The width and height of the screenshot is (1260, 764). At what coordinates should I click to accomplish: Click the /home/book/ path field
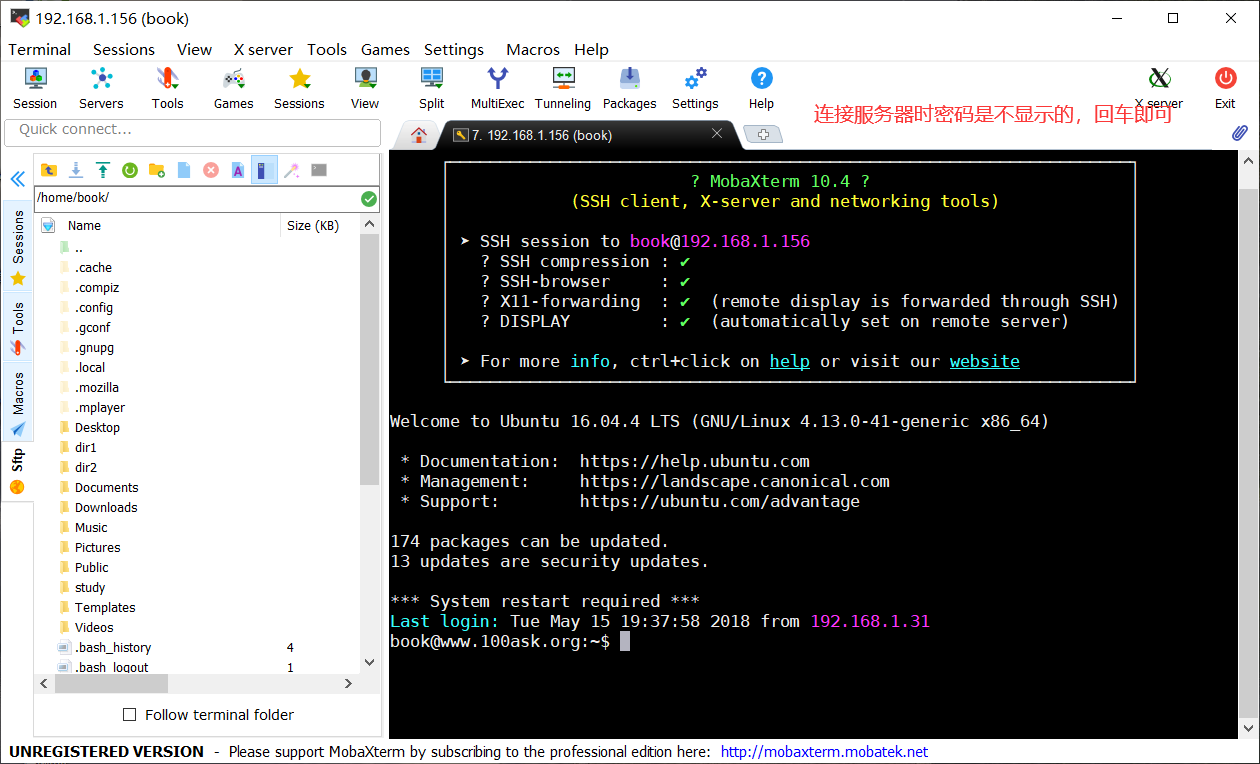click(197, 198)
